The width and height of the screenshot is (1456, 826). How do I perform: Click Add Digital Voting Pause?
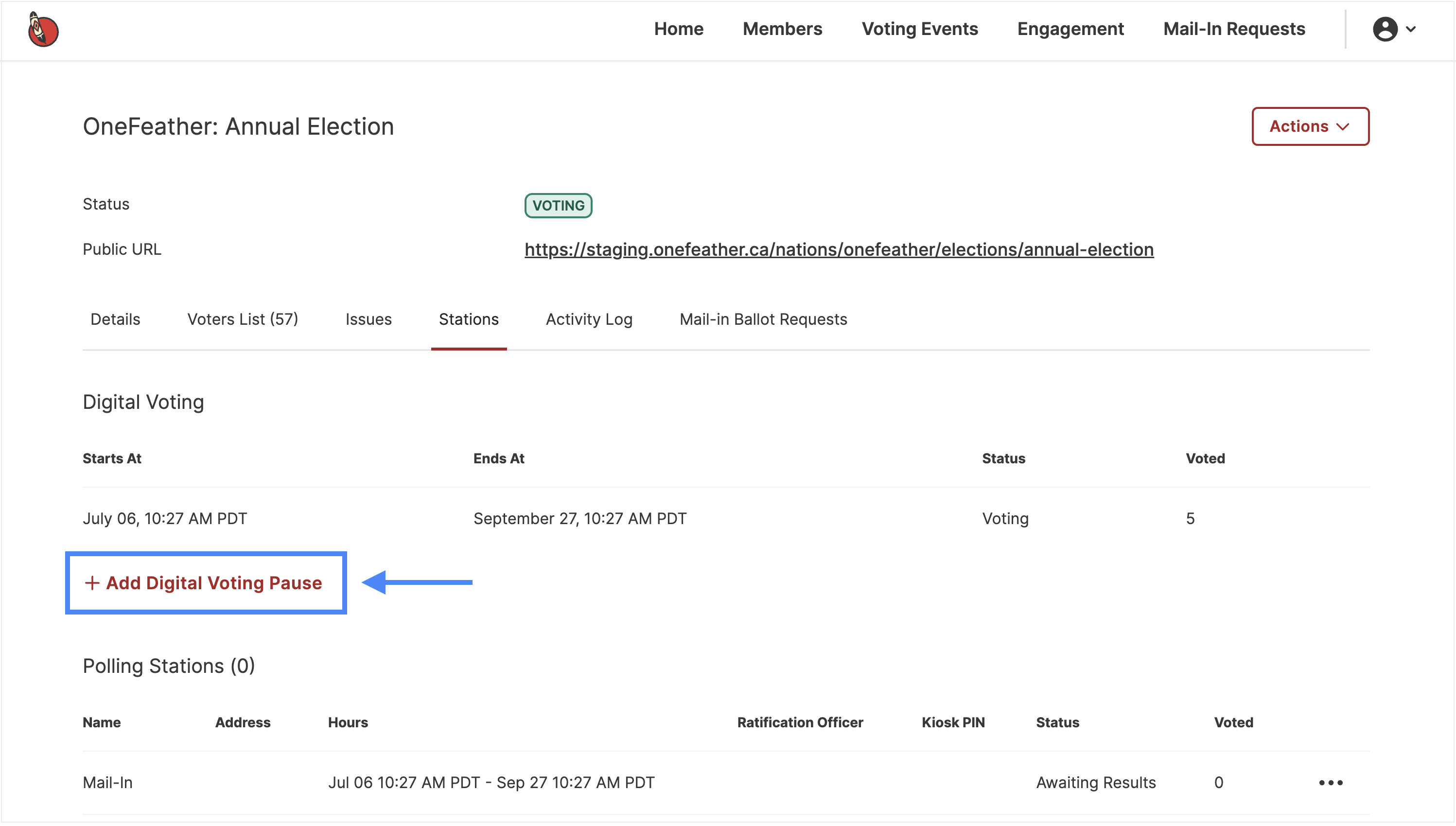(x=204, y=582)
